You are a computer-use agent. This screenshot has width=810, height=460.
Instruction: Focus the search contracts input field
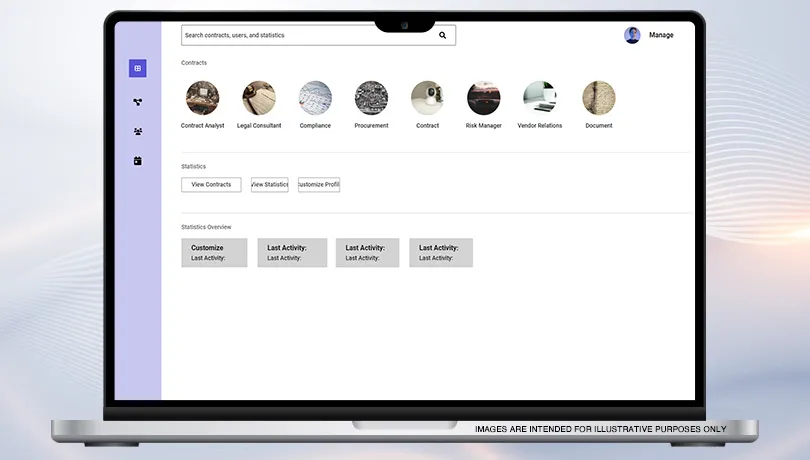click(305, 35)
